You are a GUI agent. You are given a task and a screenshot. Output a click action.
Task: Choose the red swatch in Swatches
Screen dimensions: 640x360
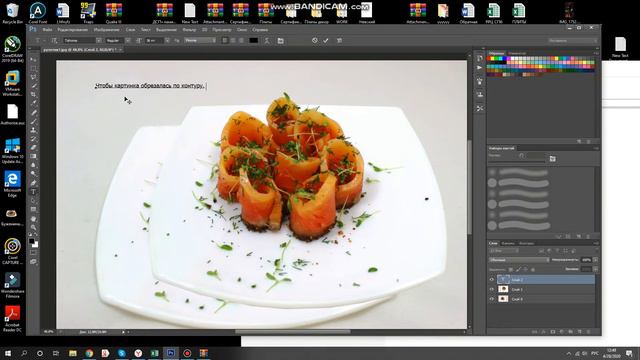490,59
